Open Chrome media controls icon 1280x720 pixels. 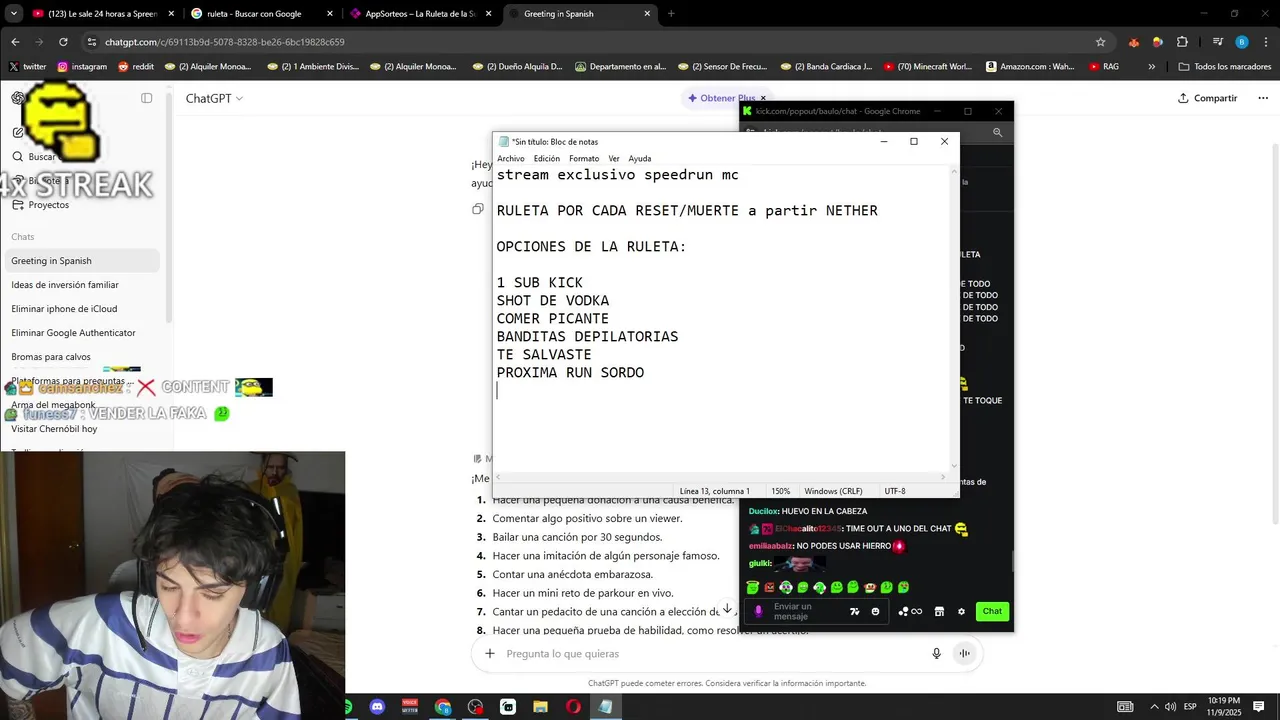tap(1218, 42)
